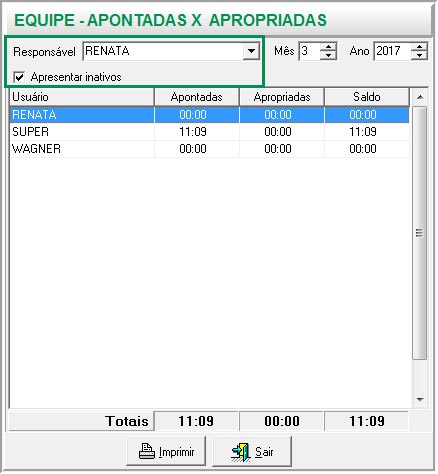
Task: Increase the Mês value with up arrow
Action: pos(328,47)
